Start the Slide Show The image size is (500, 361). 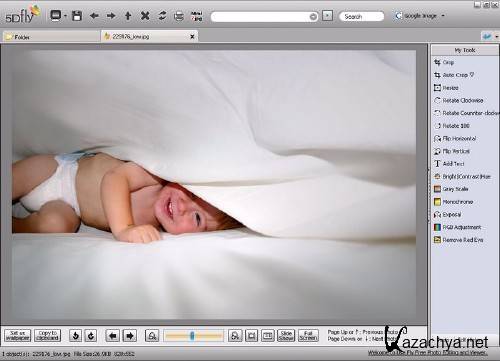286,335
